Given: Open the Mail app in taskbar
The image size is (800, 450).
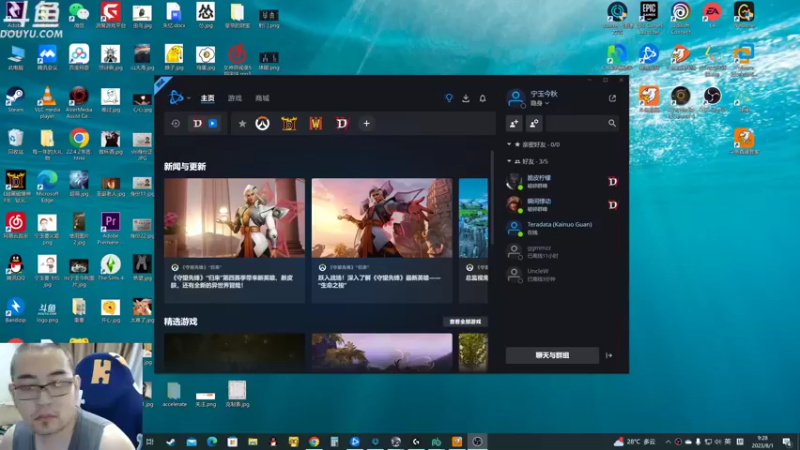Looking at the screenshot, I should click(x=191, y=442).
